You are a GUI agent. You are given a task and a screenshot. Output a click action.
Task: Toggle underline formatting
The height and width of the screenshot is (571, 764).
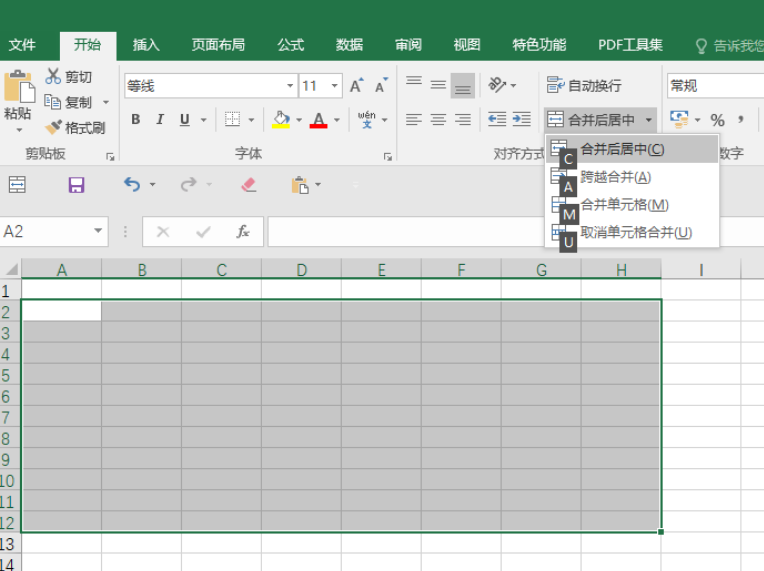(185, 119)
